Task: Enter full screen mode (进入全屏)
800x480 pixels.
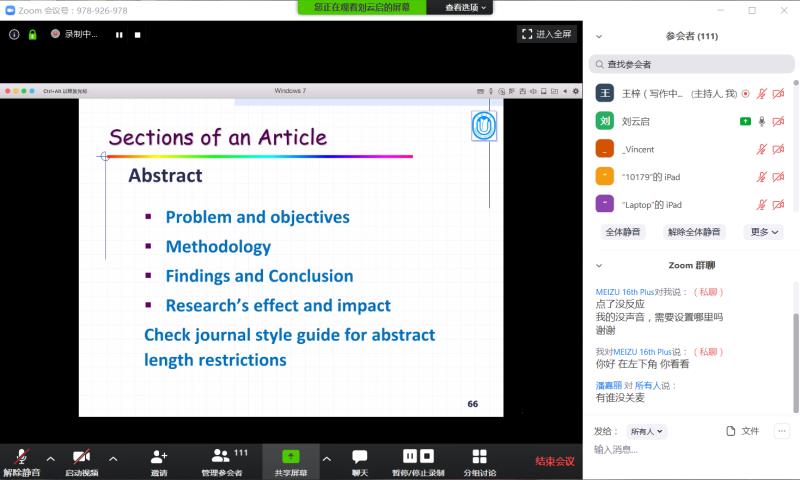Action: pyautogui.click(x=546, y=34)
